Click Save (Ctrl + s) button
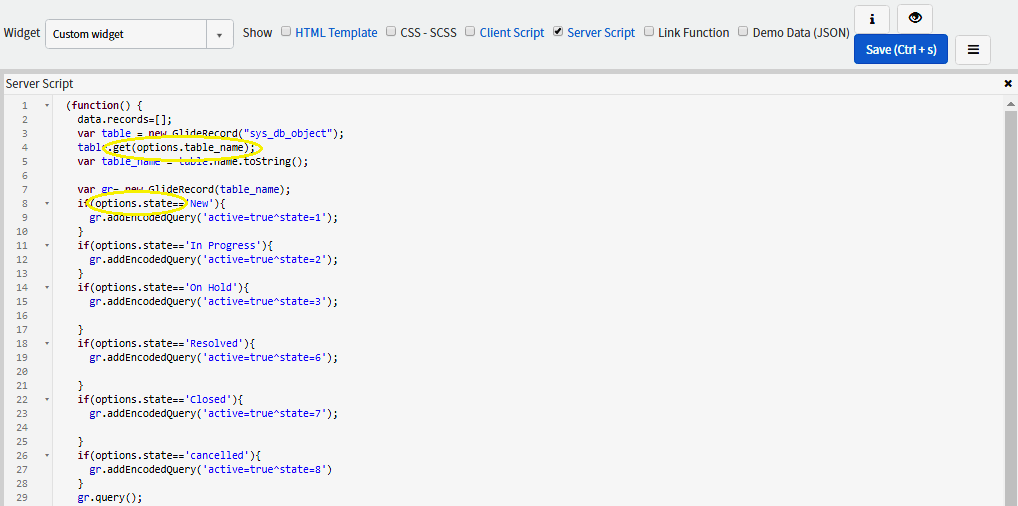Screen dimensions: 1018x506 (x=900, y=49)
